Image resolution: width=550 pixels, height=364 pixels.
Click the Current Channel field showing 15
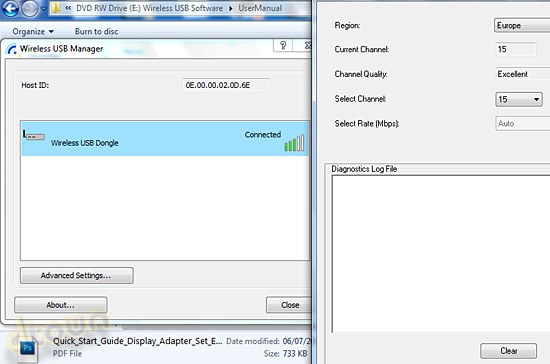pyautogui.click(x=516, y=49)
